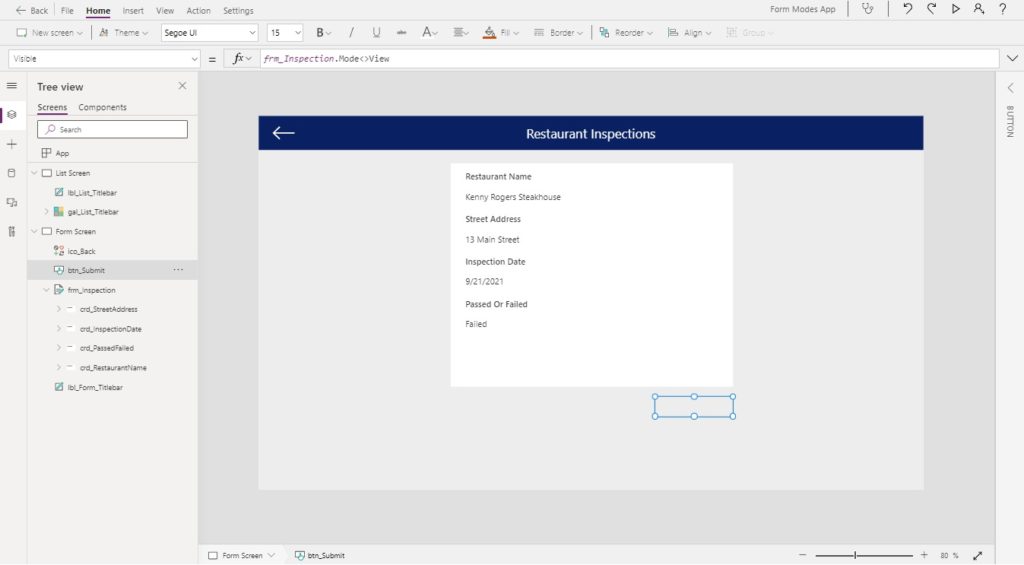Open the File menu
Image resolution: width=1024 pixels, height=565 pixels.
(67, 10)
